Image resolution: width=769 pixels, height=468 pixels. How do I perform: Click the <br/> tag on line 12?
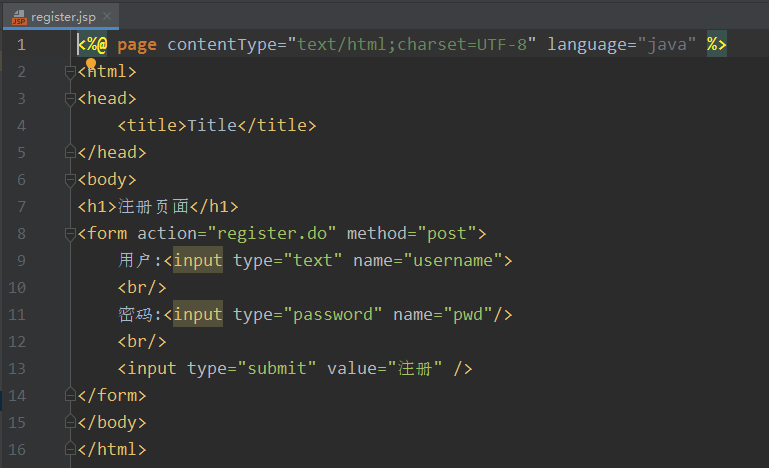142,341
